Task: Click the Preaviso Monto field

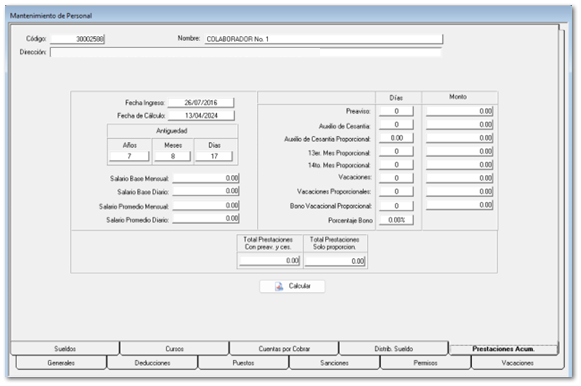Action: [459, 111]
